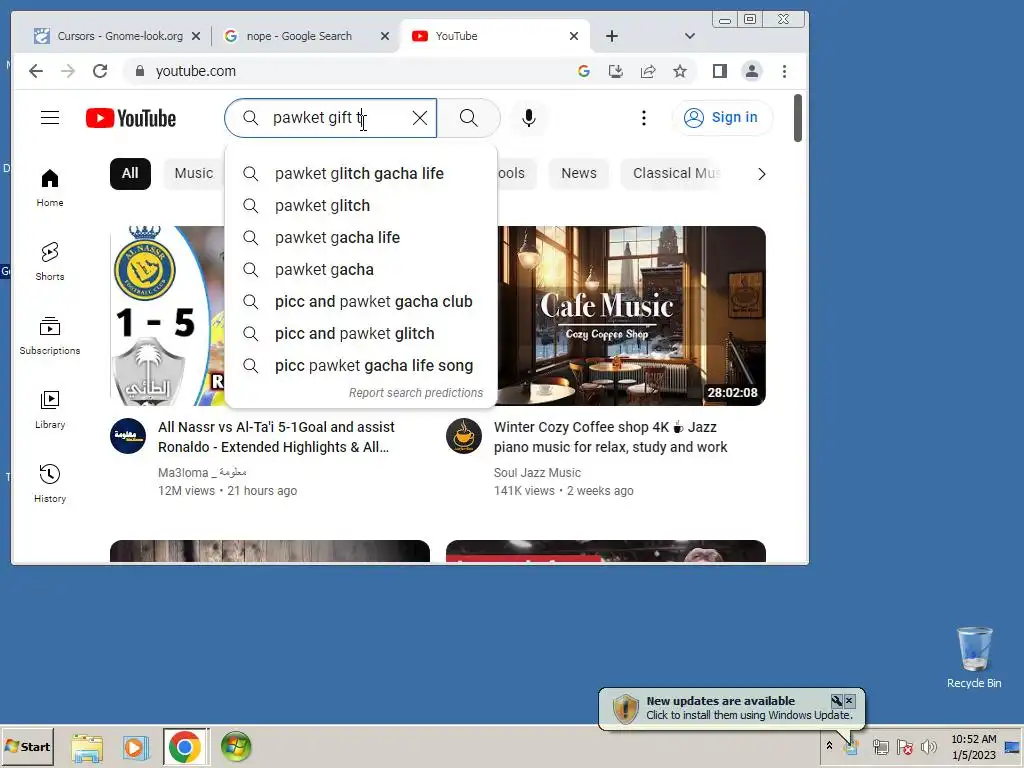The image size is (1024, 768).
Task: Show more category chips with right arrow
Action: [x=761, y=174]
